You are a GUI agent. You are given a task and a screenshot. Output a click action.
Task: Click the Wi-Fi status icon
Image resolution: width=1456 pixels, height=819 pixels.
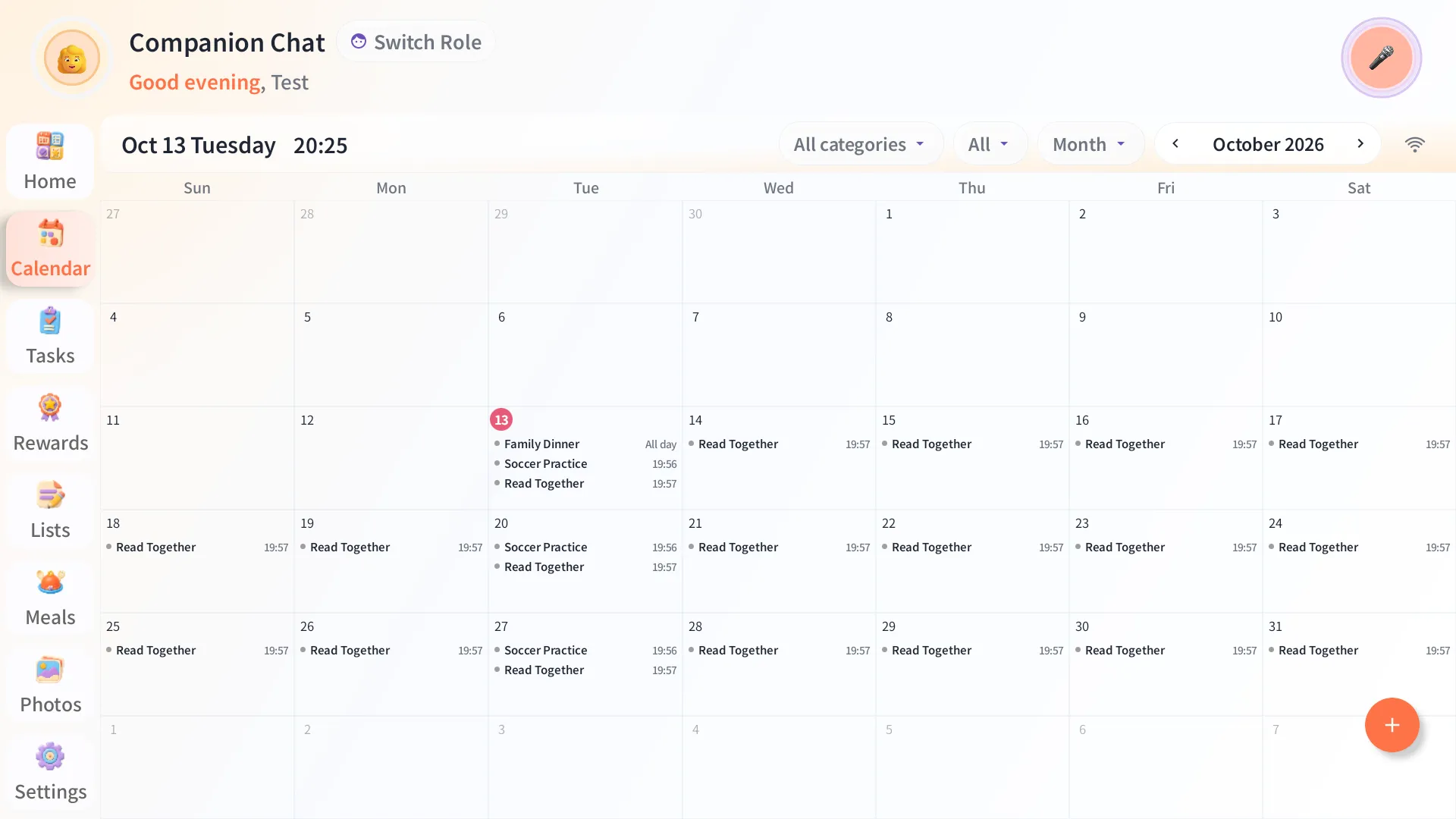1414,144
